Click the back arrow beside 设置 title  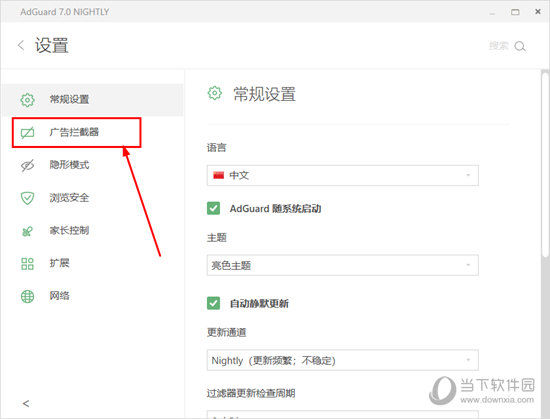21,45
